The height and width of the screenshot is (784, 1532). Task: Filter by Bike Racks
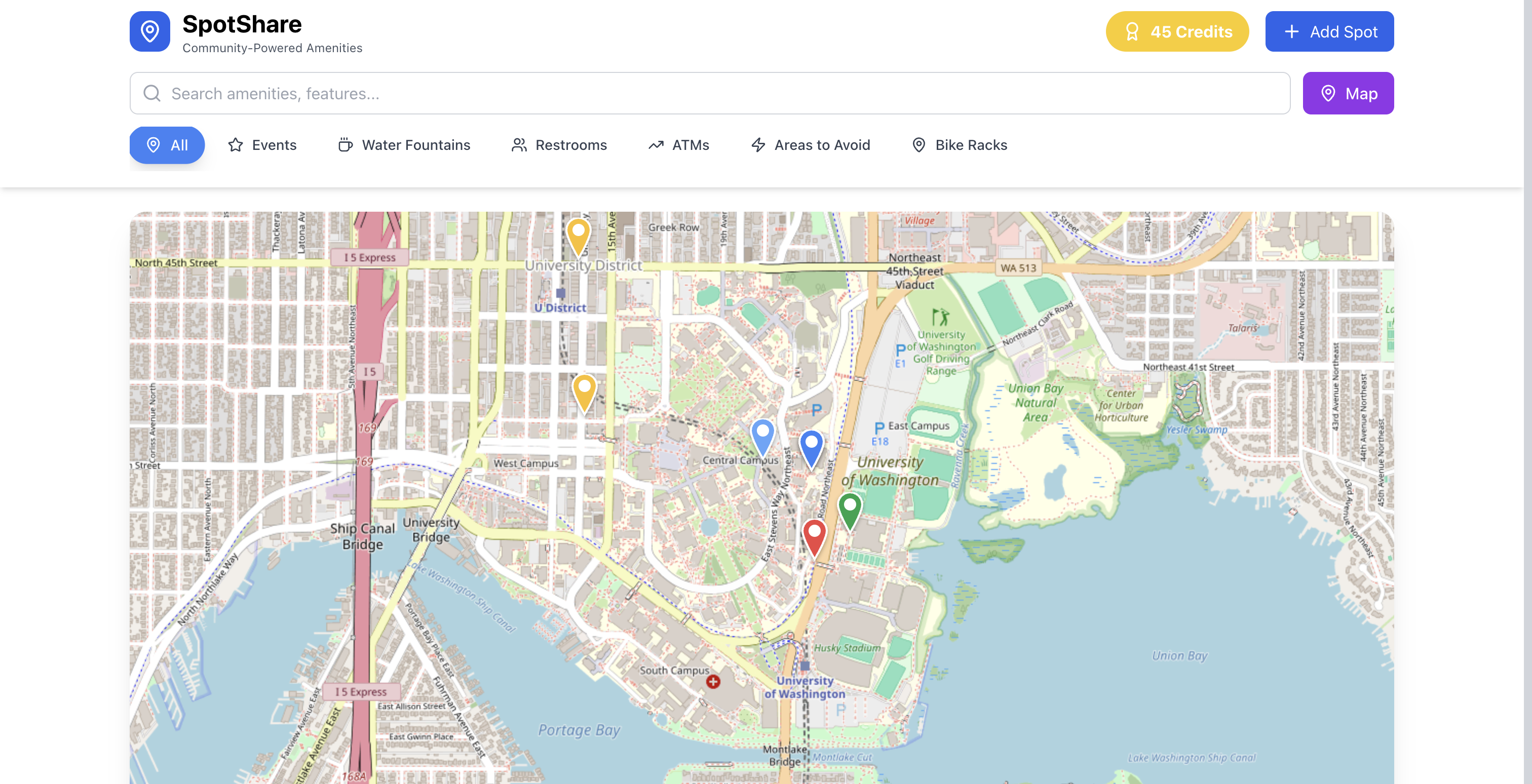[960, 145]
